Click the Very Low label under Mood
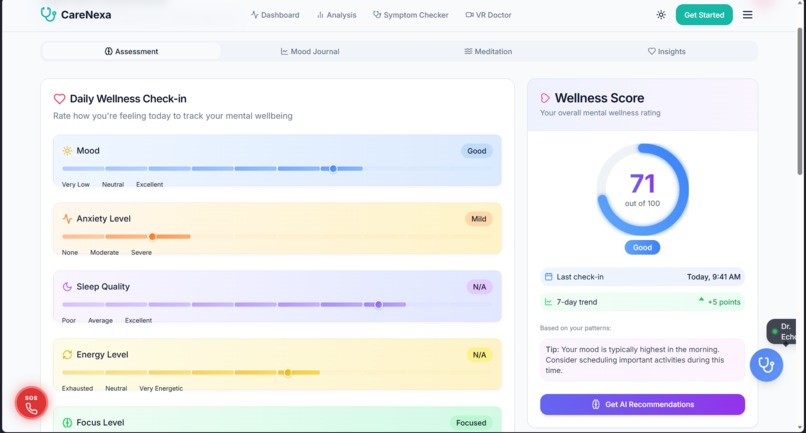Image resolution: width=806 pixels, height=433 pixels. [x=76, y=184]
